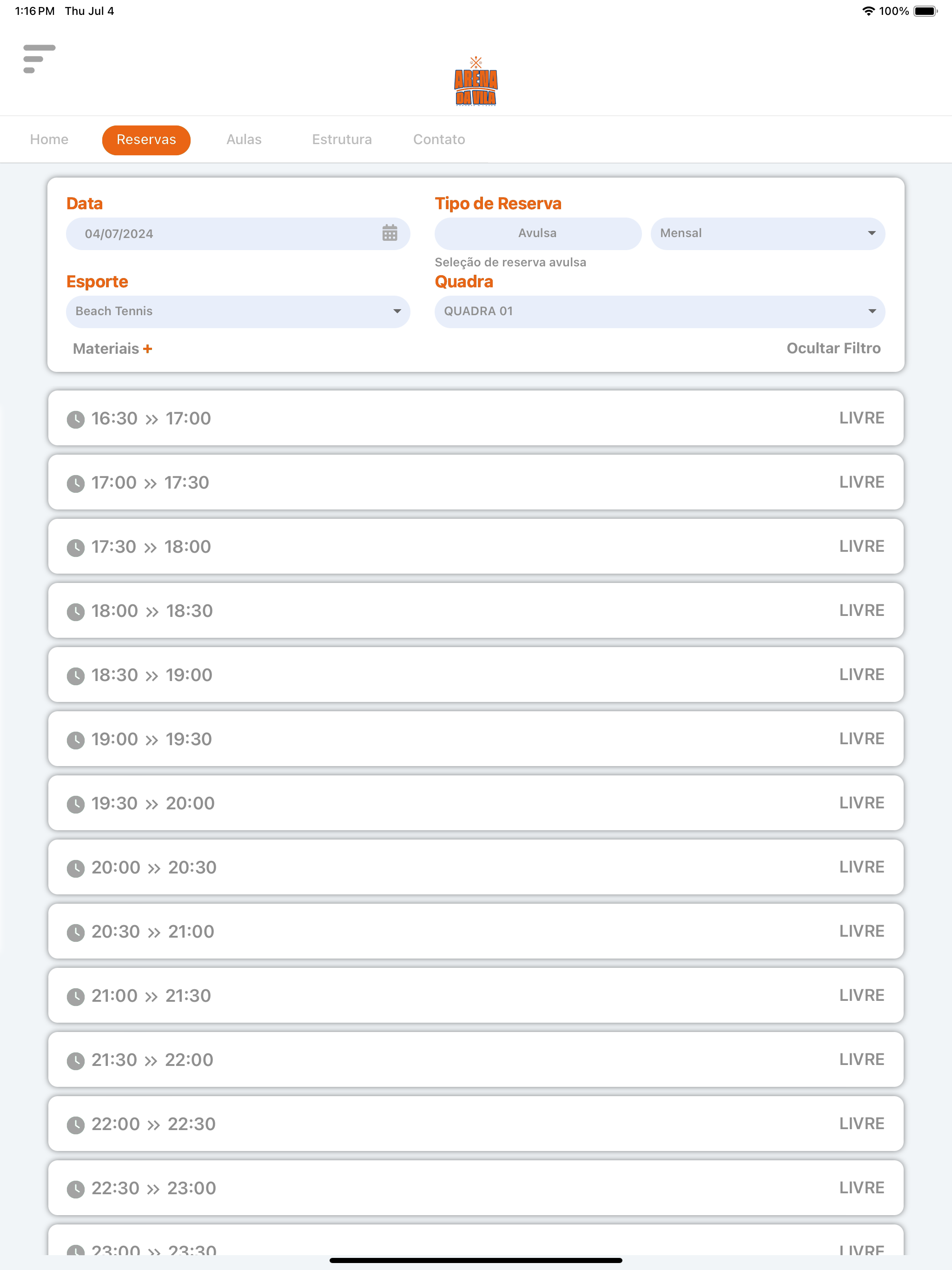Click clock icon of 20:00 » 20:30 slot
The image size is (952, 1270).
pos(76,869)
